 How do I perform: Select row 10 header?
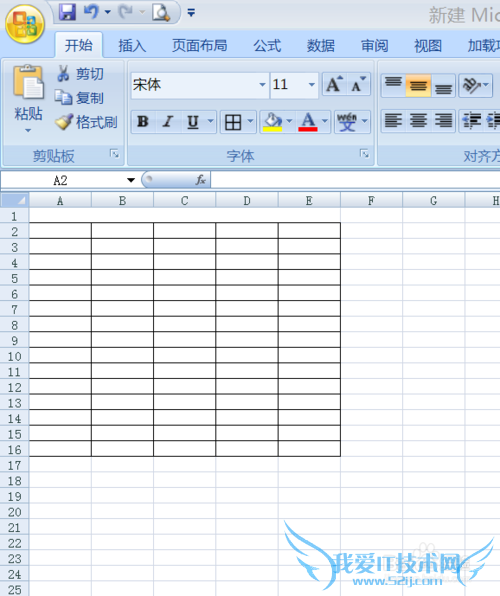coord(14,356)
